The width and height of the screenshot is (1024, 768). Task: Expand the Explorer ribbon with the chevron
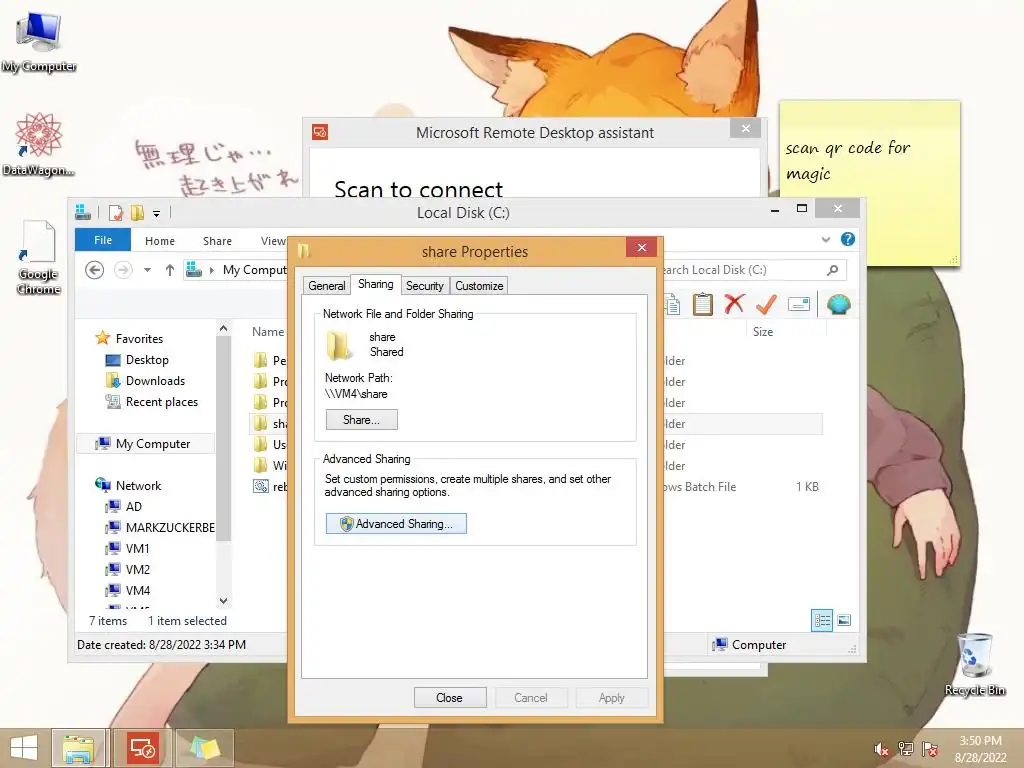(x=825, y=240)
